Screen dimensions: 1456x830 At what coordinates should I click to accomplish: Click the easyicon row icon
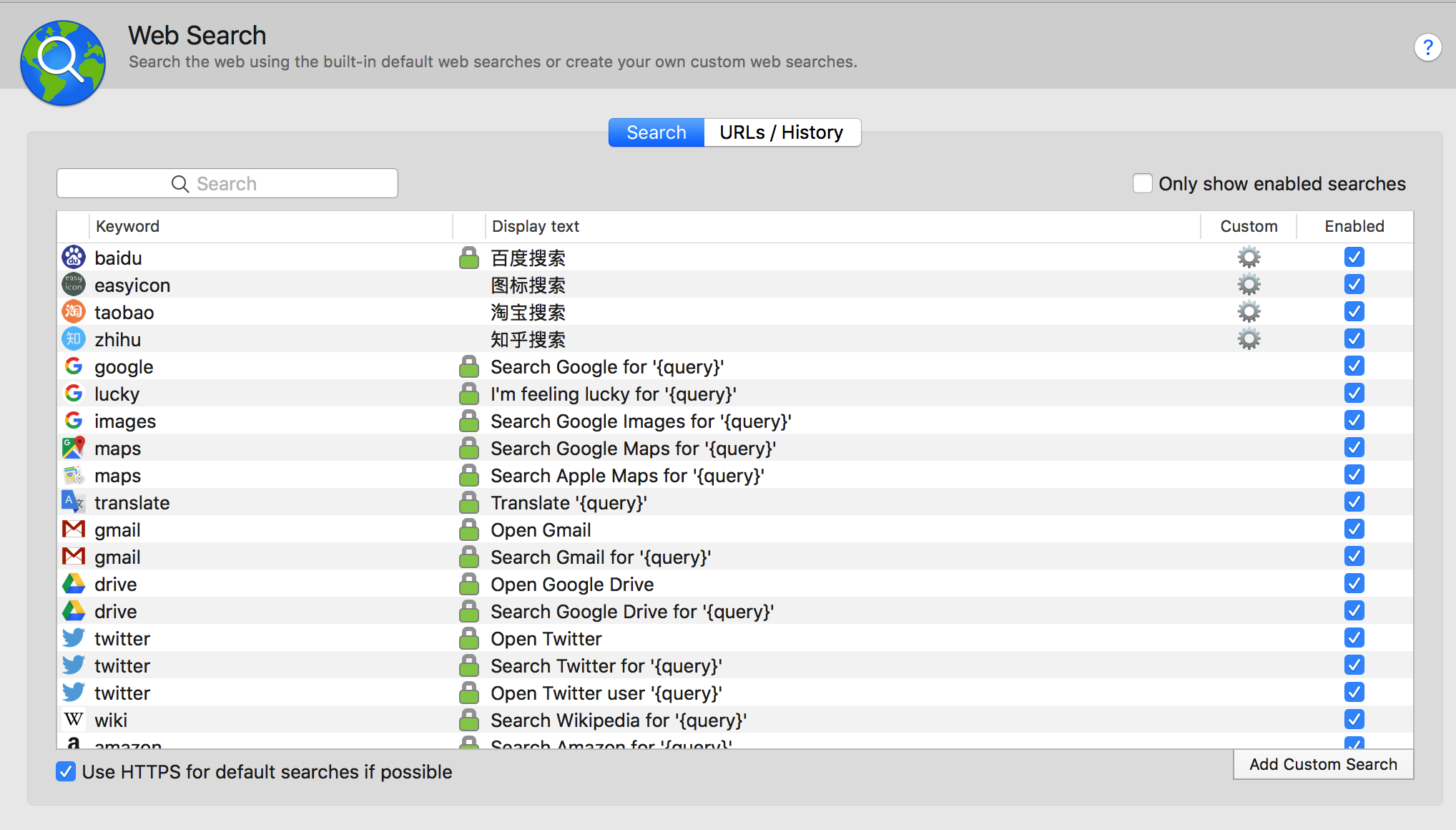[74, 285]
